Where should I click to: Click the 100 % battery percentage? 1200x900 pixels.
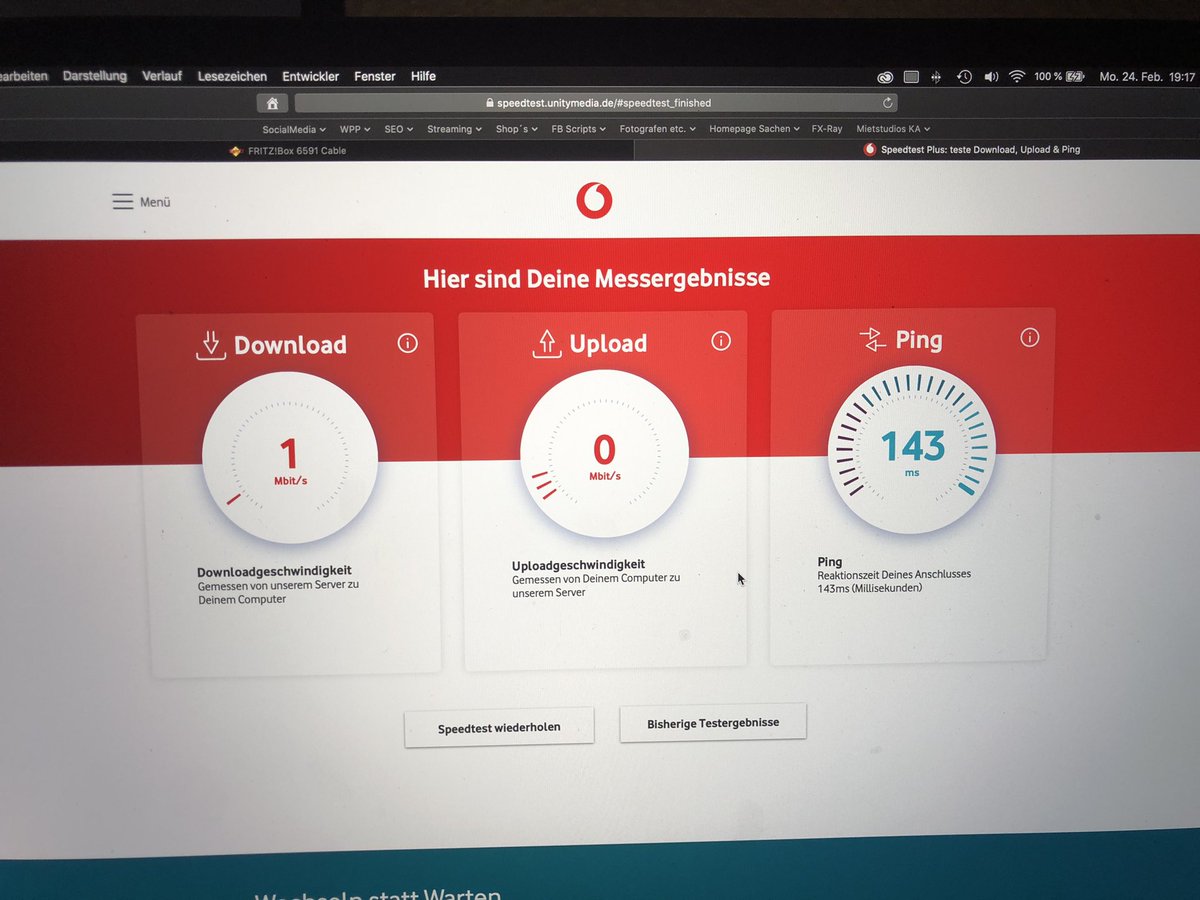point(1048,77)
